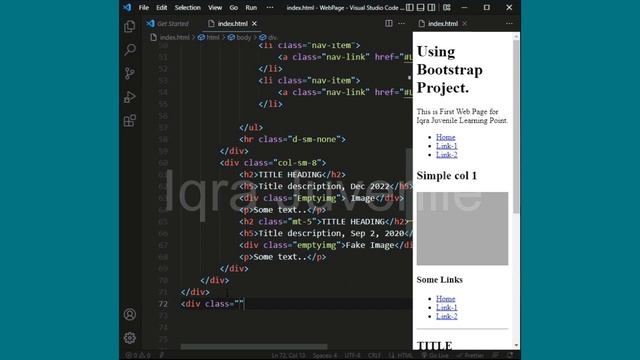
Task: Click first Home link in preview
Action: coord(445,137)
